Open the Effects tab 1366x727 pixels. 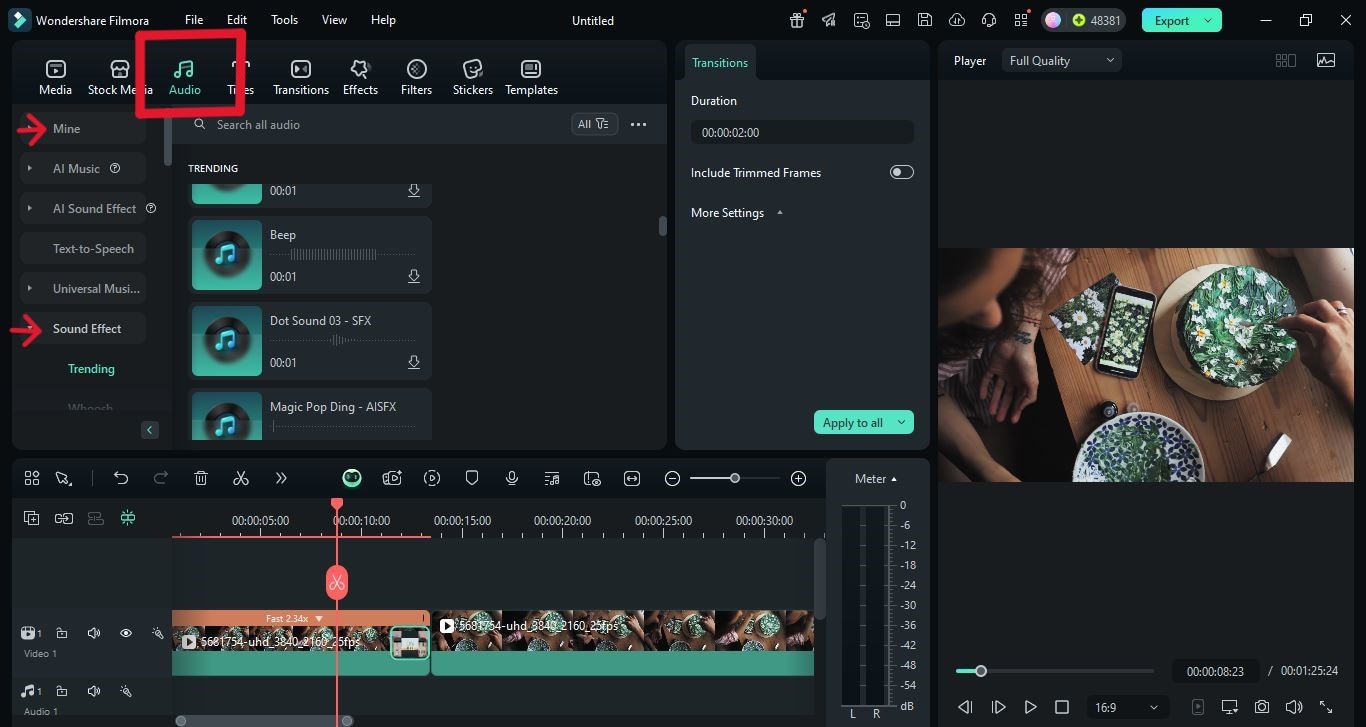[x=360, y=77]
